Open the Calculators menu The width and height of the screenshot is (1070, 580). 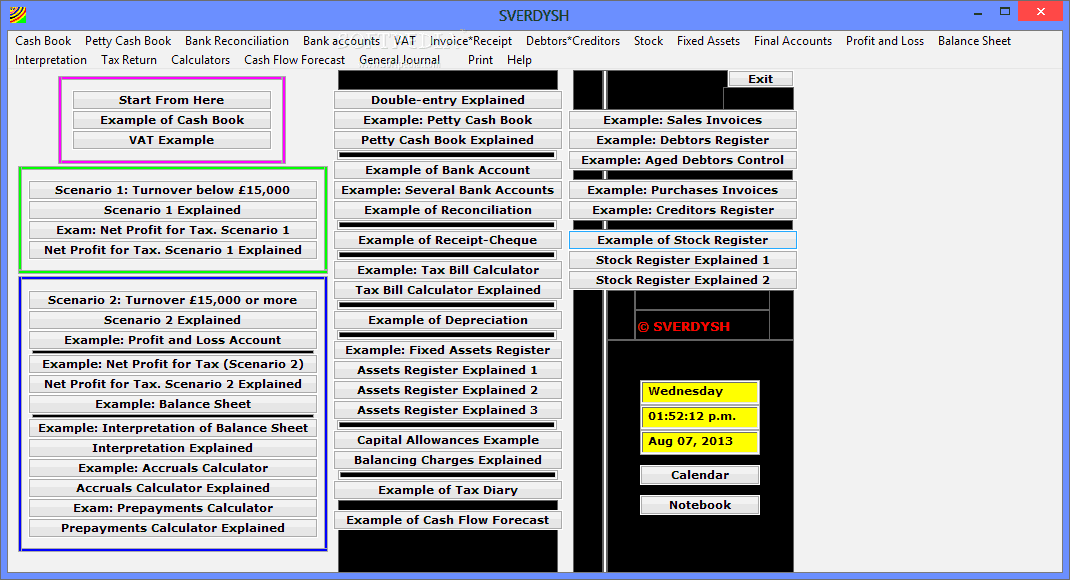(x=201, y=60)
